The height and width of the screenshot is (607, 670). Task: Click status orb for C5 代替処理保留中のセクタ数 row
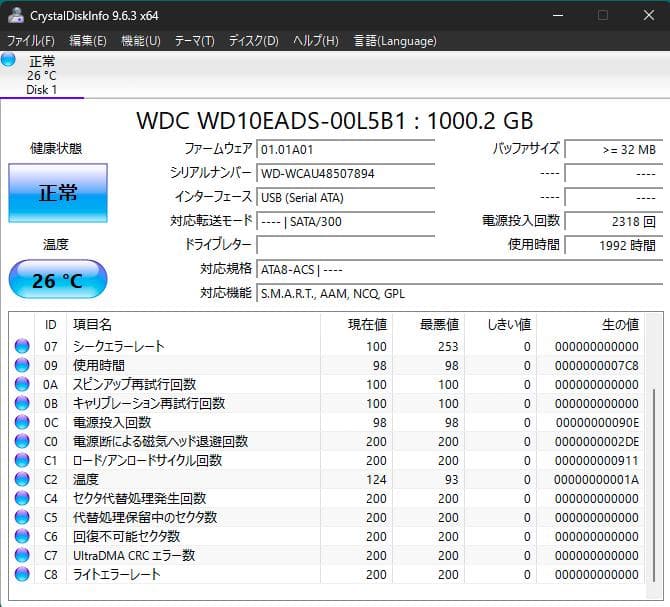point(22,517)
